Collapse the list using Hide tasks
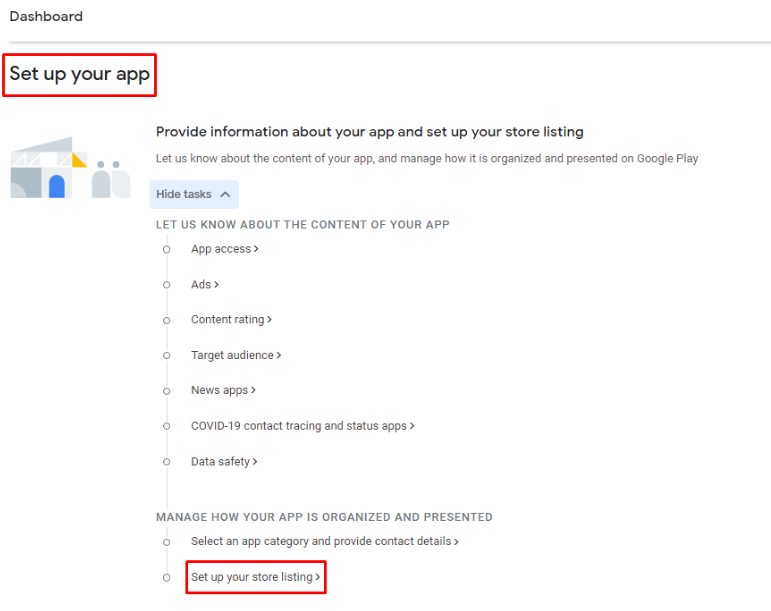The height and width of the screenshot is (611, 771). click(194, 194)
